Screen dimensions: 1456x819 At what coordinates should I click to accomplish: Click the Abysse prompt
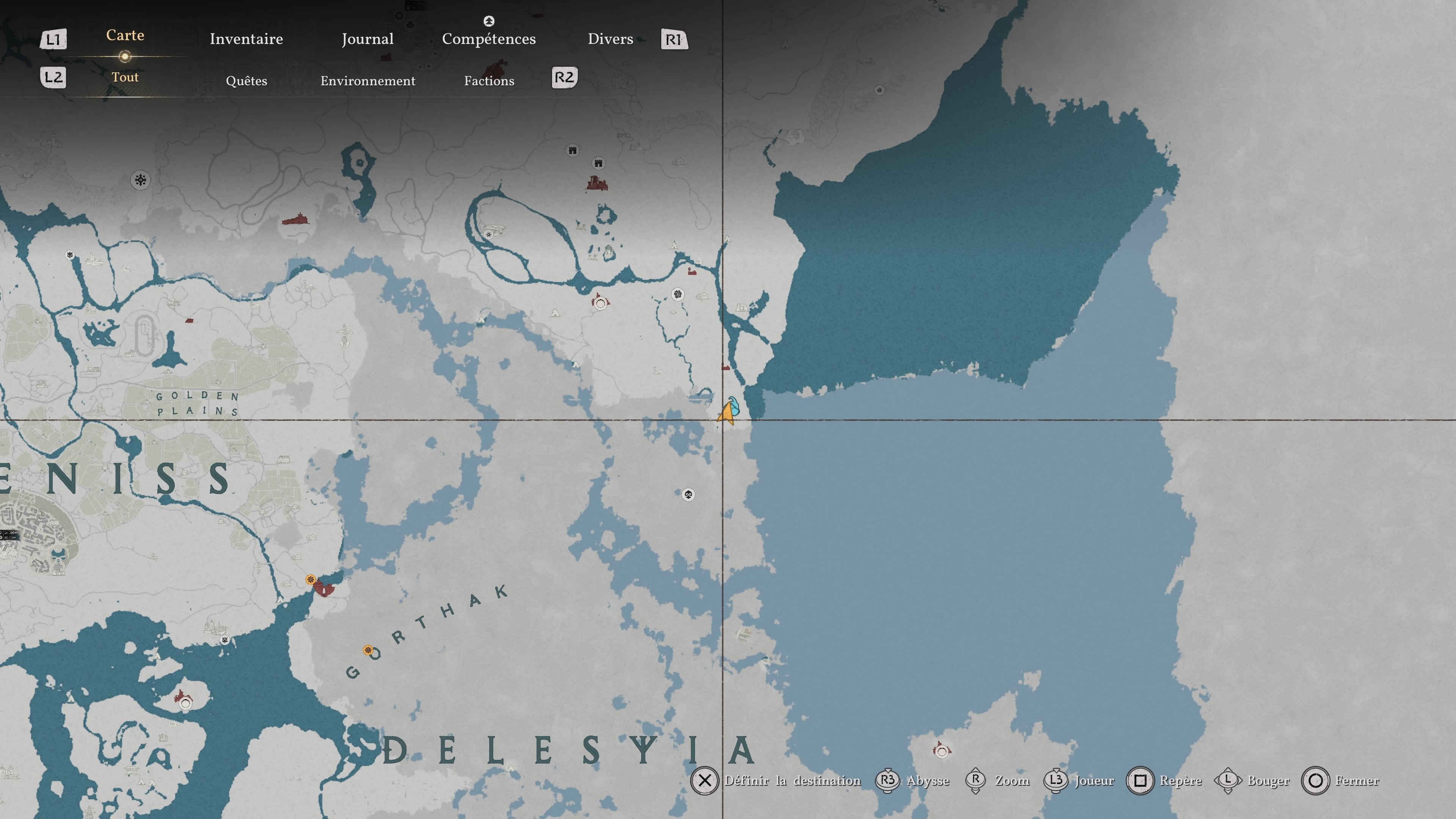click(912, 781)
